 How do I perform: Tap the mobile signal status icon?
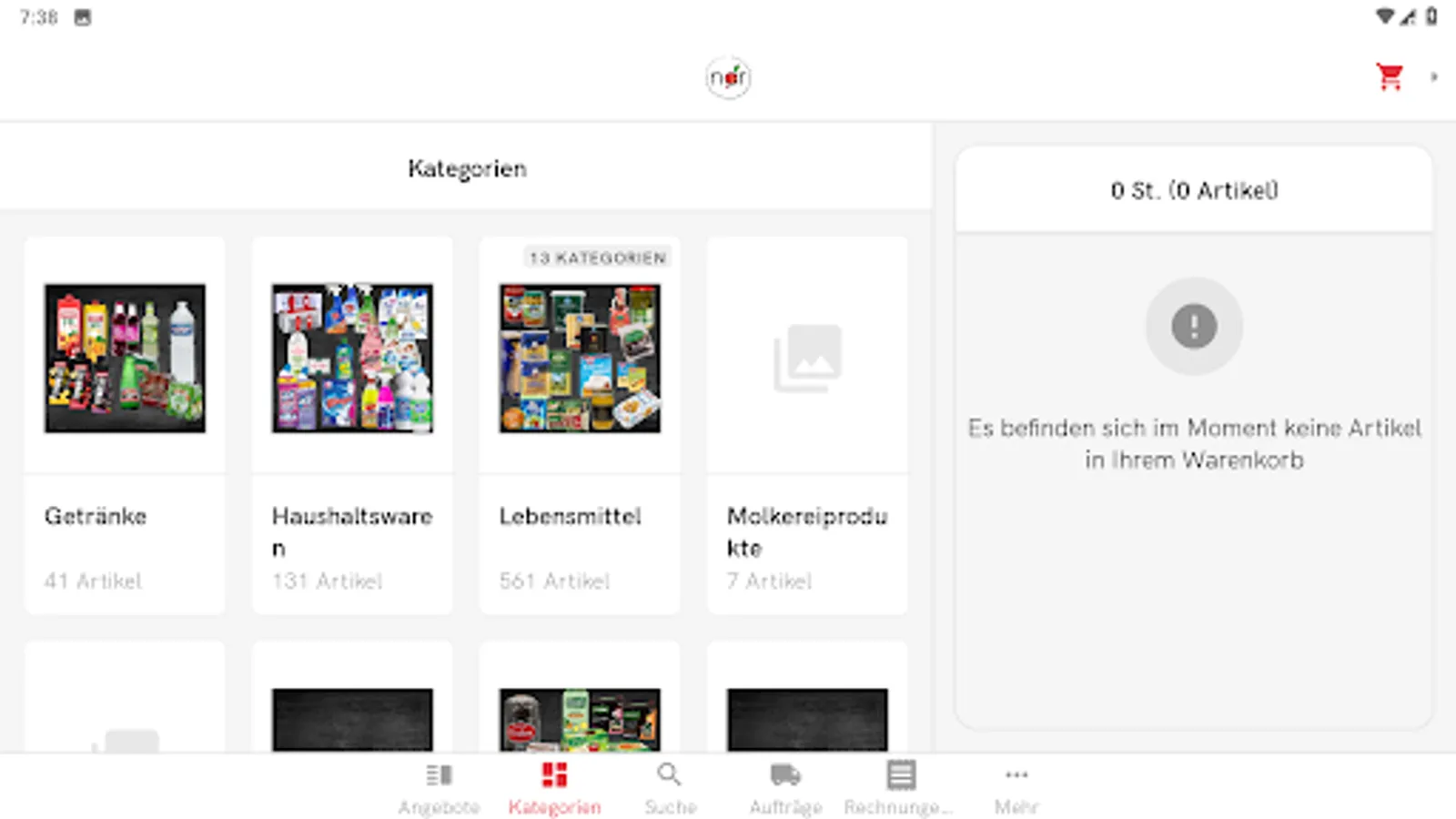click(1409, 16)
